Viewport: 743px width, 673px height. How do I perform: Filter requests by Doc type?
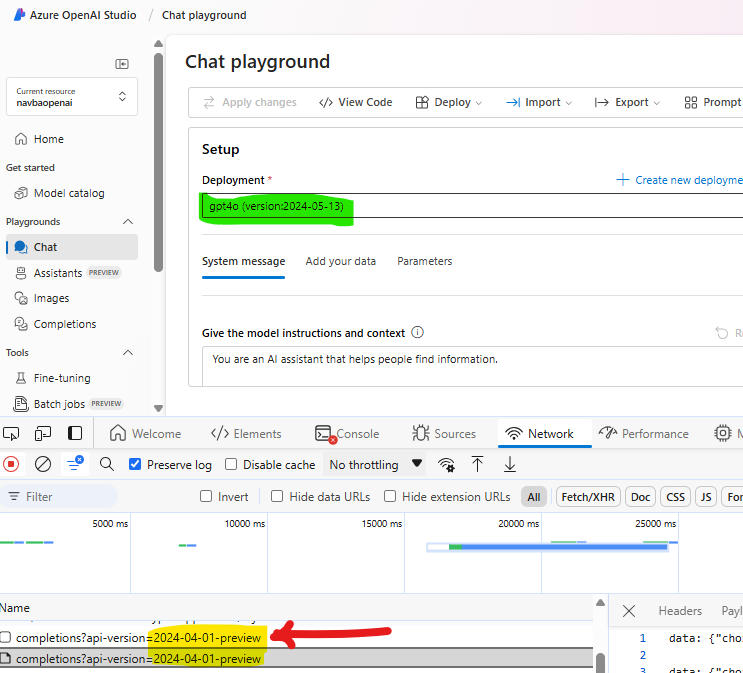click(640, 497)
